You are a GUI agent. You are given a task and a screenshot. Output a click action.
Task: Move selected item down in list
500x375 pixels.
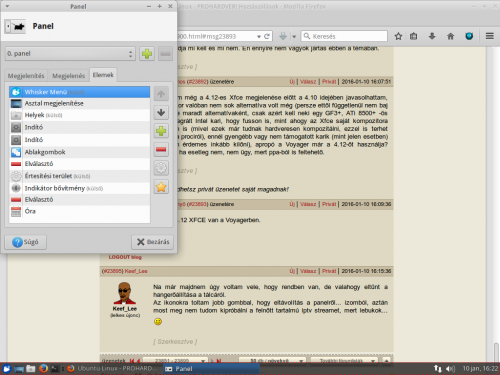point(161,112)
